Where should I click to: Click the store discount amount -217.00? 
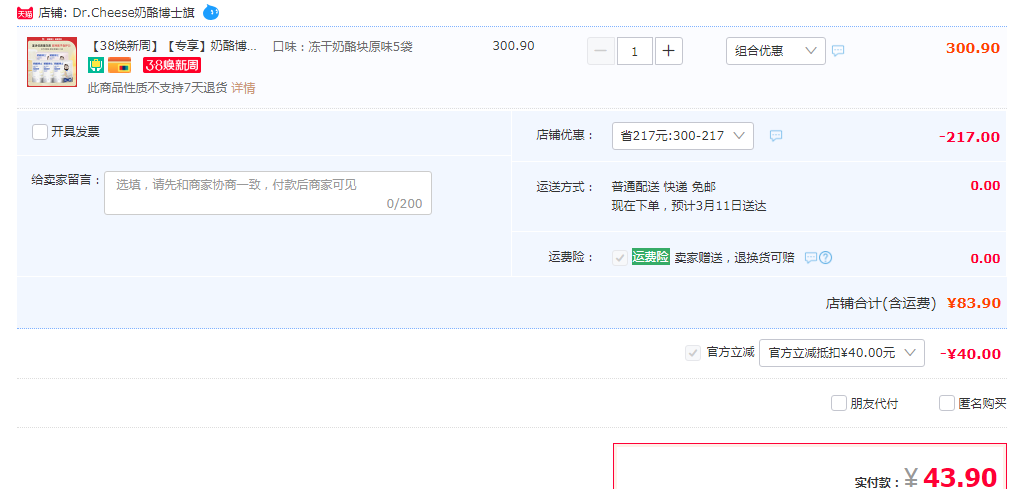coord(969,137)
